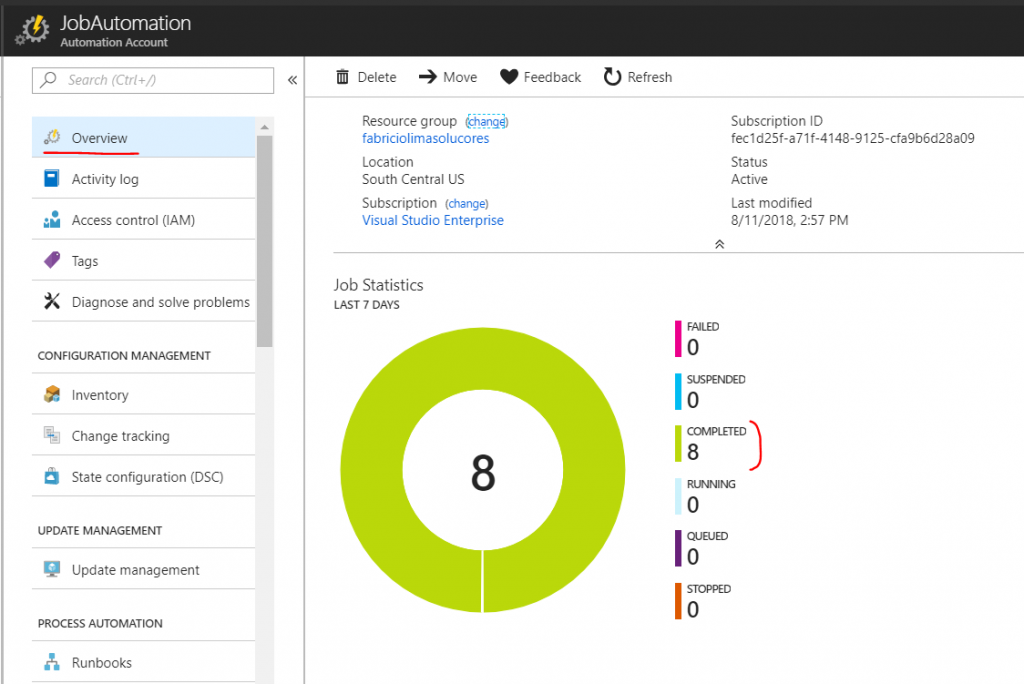This screenshot has width=1024, height=684.
Task: Open the Runbooks section icon
Action: click(x=54, y=662)
